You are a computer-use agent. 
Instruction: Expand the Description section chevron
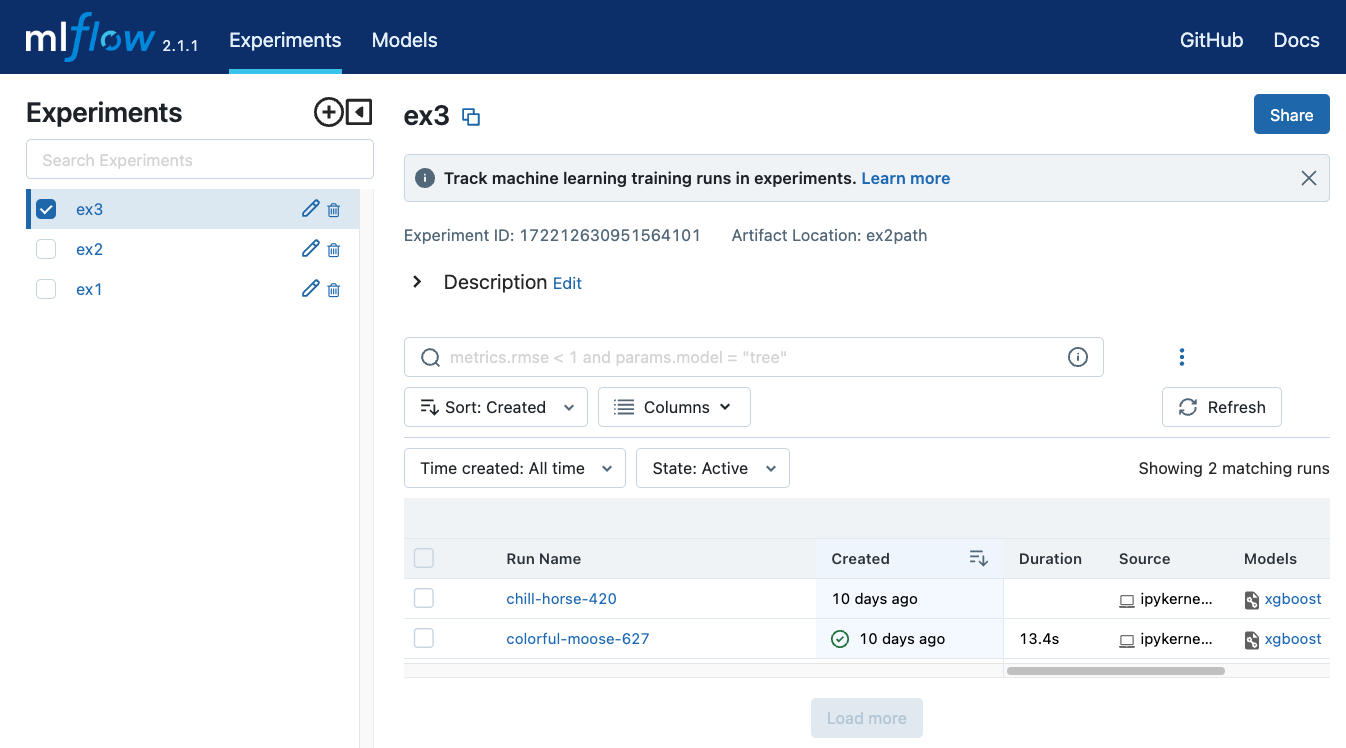click(x=418, y=282)
